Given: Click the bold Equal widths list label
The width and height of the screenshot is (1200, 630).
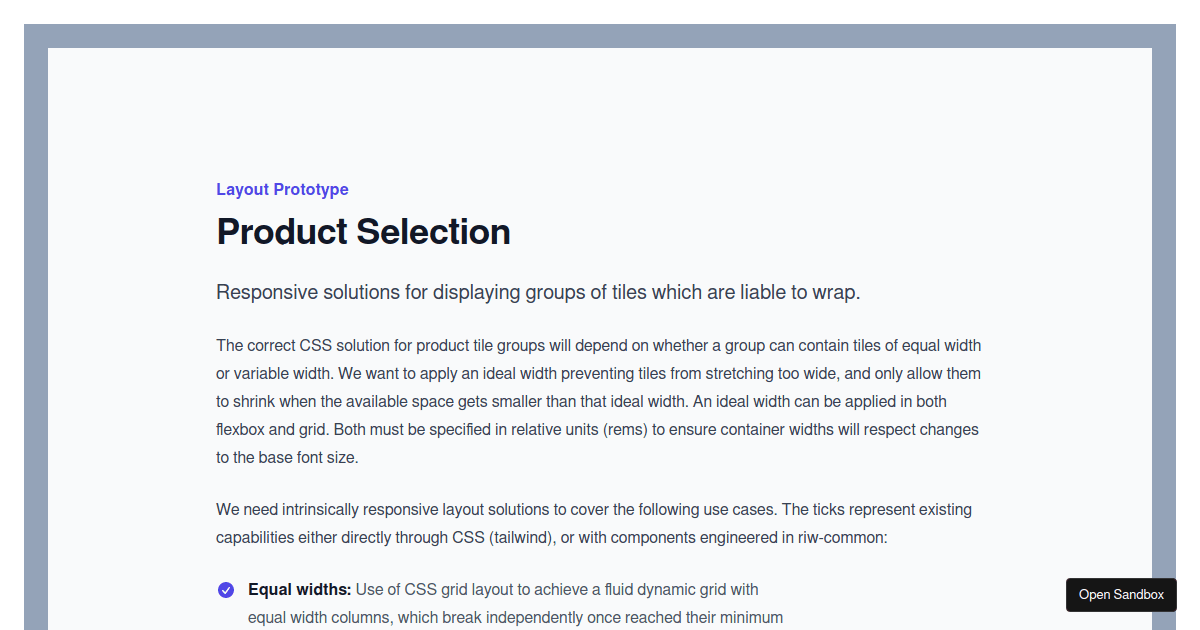Looking at the screenshot, I should coord(297,590).
